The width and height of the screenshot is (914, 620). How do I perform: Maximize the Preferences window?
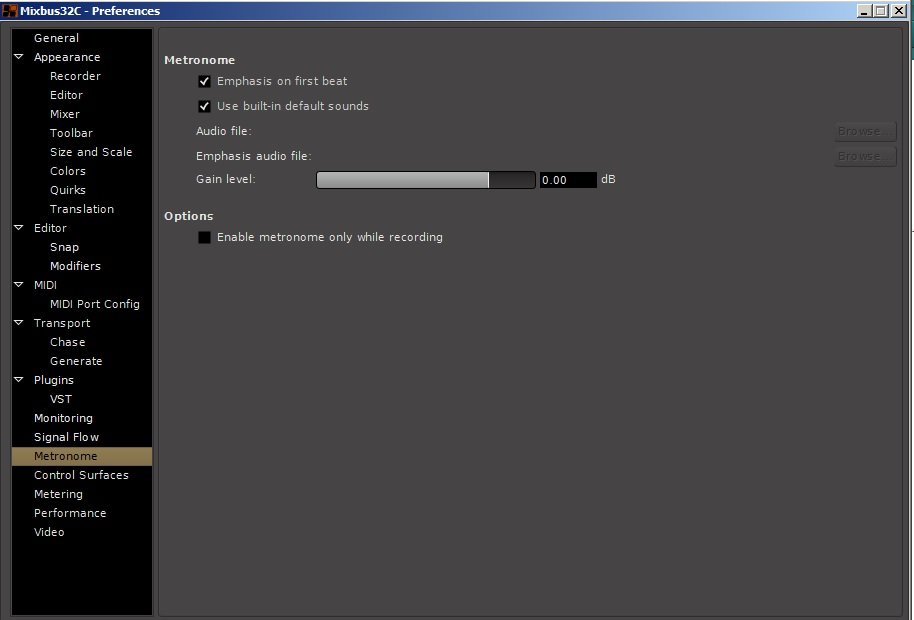coord(881,10)
